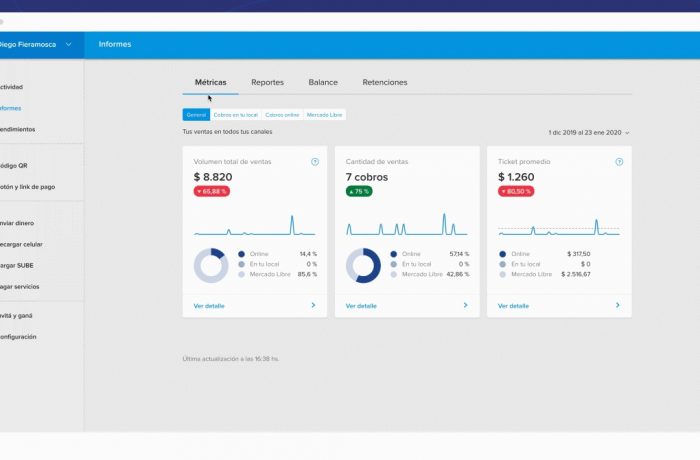Click arrow icon in Volumen total Ver detalle row
This screenshot has height=460, width=700.
click(x=313, y=305)
